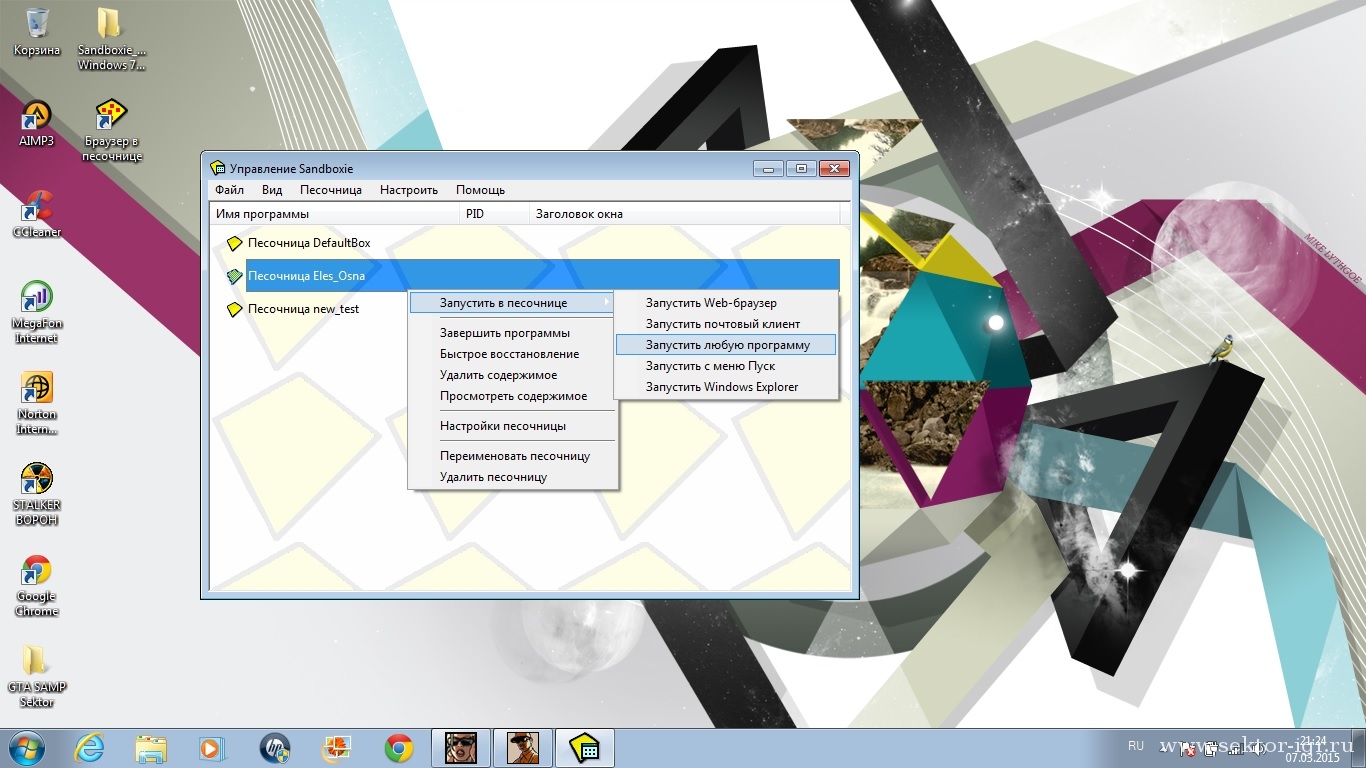1366x768 pixels.
Task: Choose Запустить почтовый клиент
Action: (726, 323)
